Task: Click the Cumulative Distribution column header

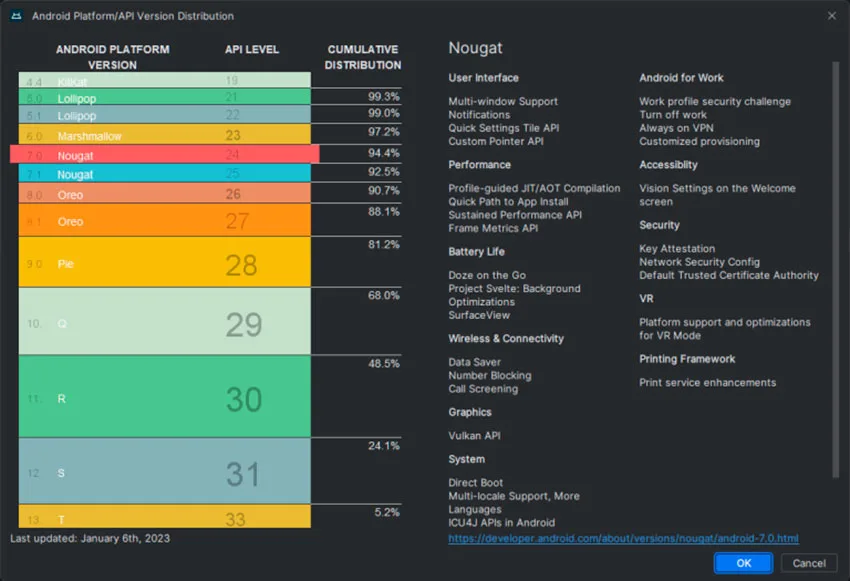Action: (363, 57)
